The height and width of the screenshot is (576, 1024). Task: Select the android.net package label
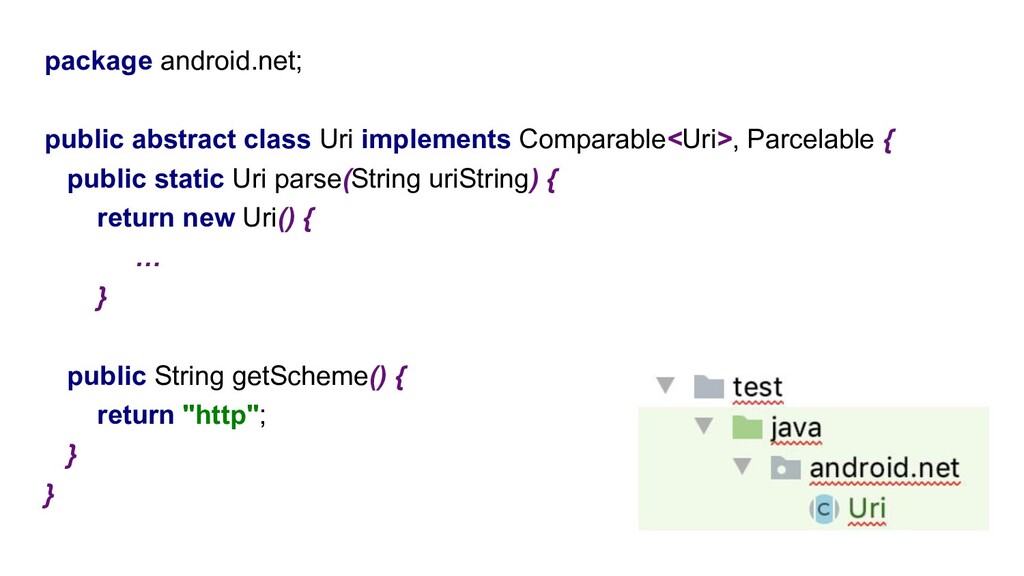884,468
